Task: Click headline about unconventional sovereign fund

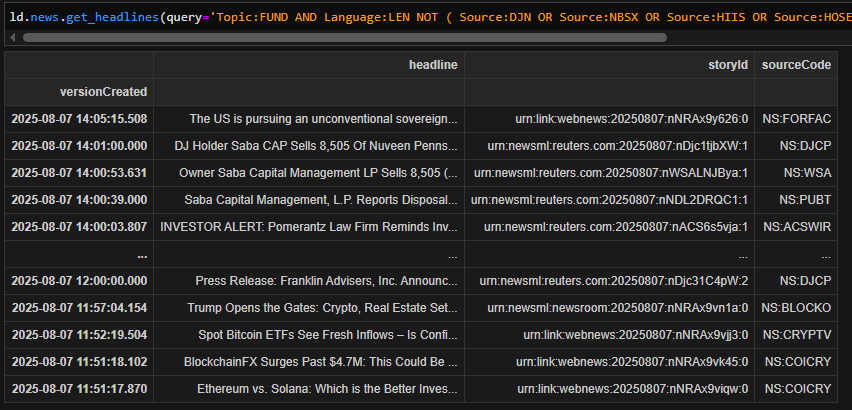Action: pyautogui.click(x=323, y=119)
